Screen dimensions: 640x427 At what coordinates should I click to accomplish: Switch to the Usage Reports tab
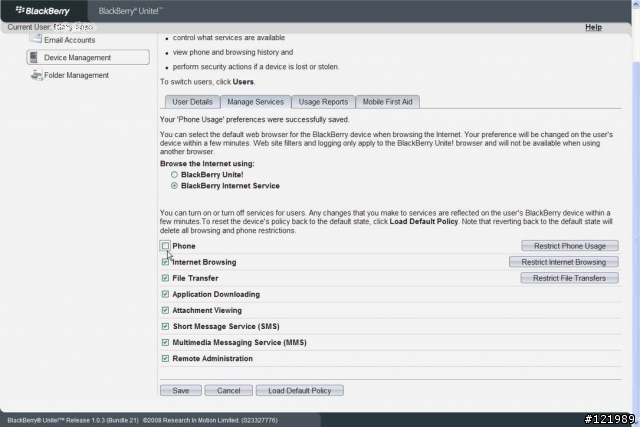[x=323, y=102]
